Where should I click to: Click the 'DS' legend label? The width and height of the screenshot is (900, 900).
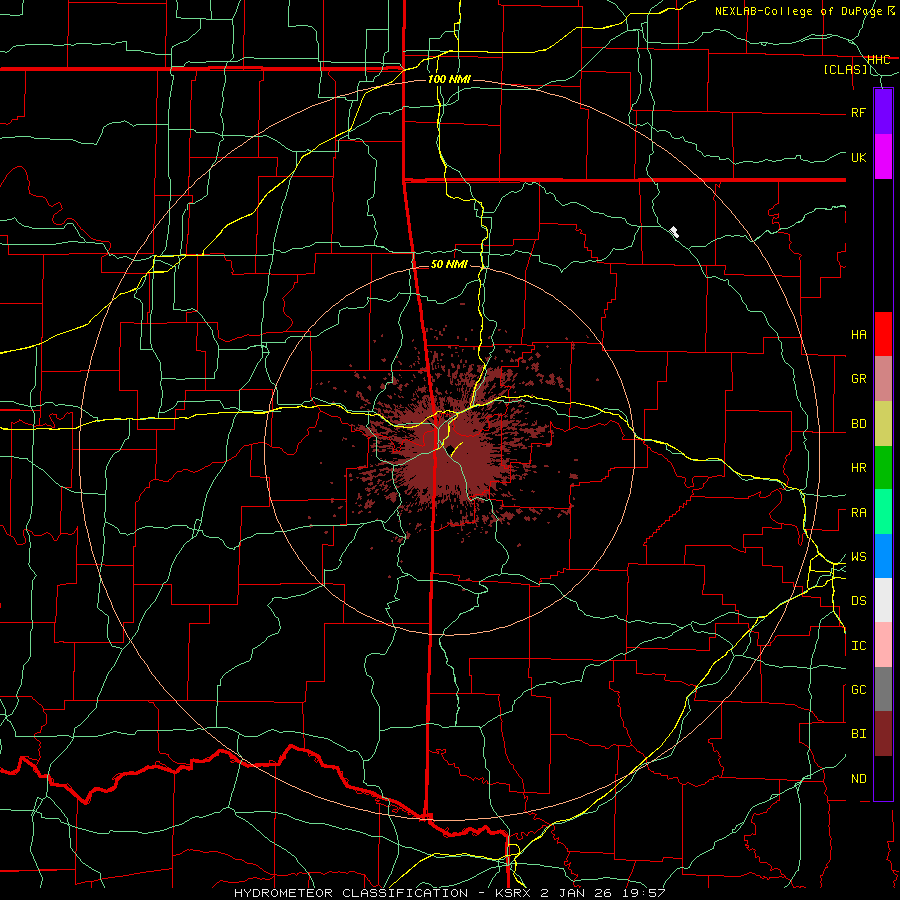(858, 601)
